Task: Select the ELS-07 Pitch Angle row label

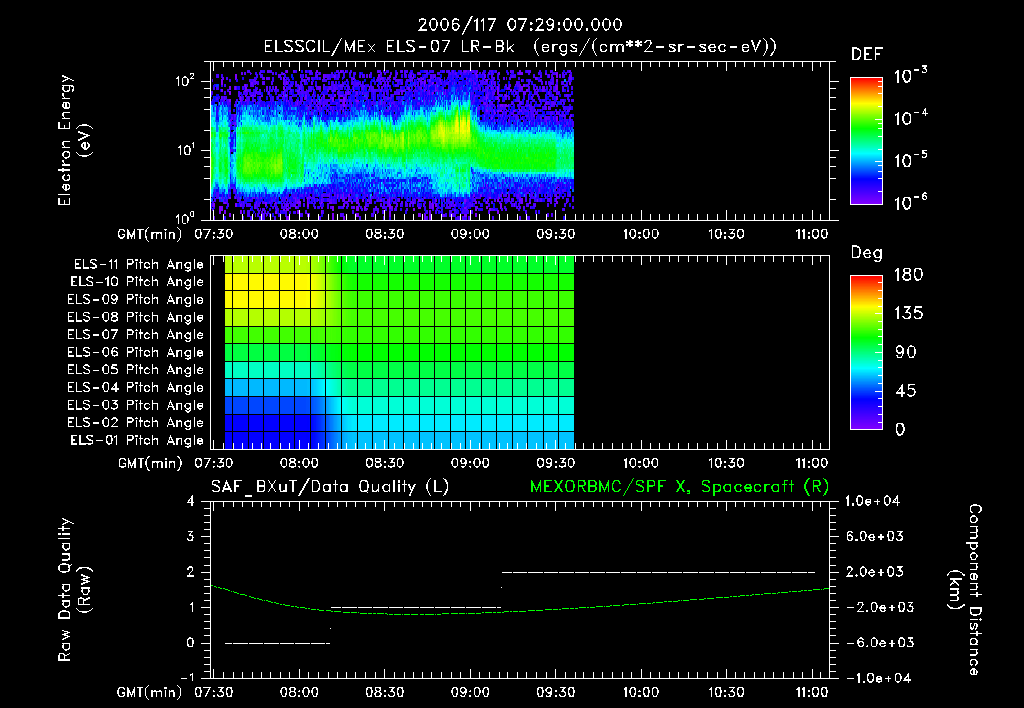Action: [x=136, y=334]
